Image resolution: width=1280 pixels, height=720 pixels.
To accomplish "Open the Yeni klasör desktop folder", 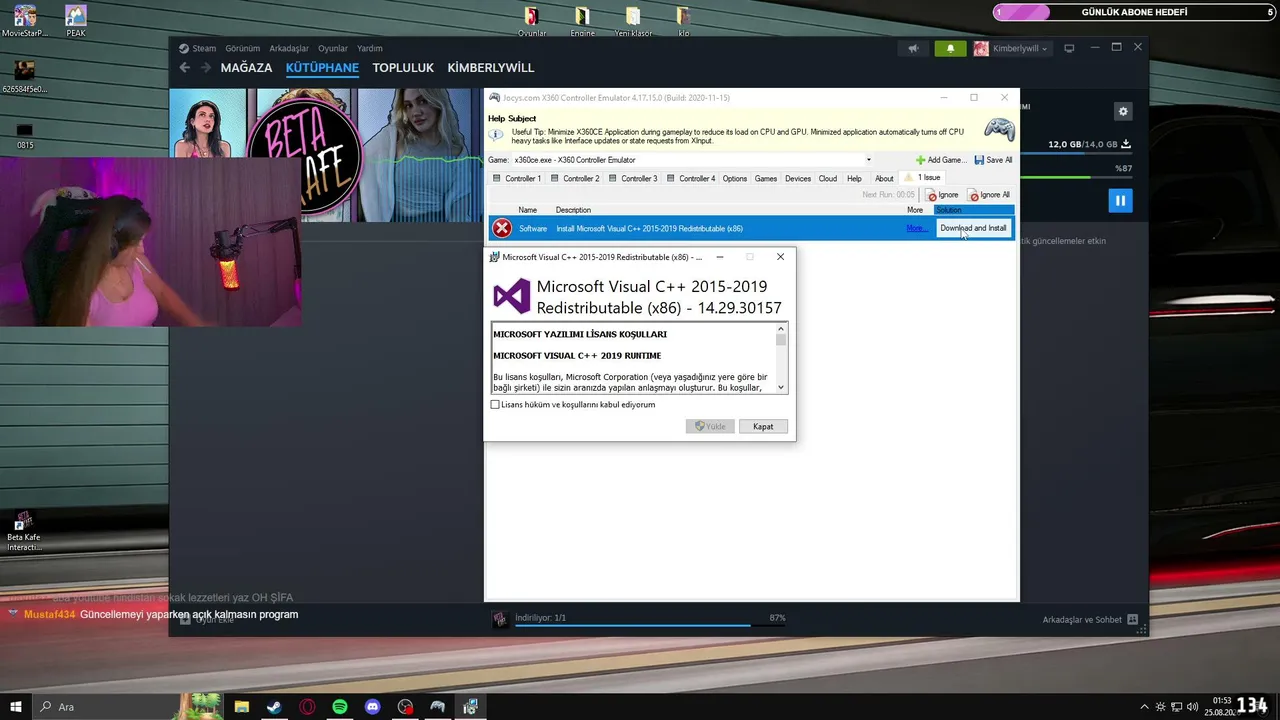I will pyautogui.click(x=633, y=21).
